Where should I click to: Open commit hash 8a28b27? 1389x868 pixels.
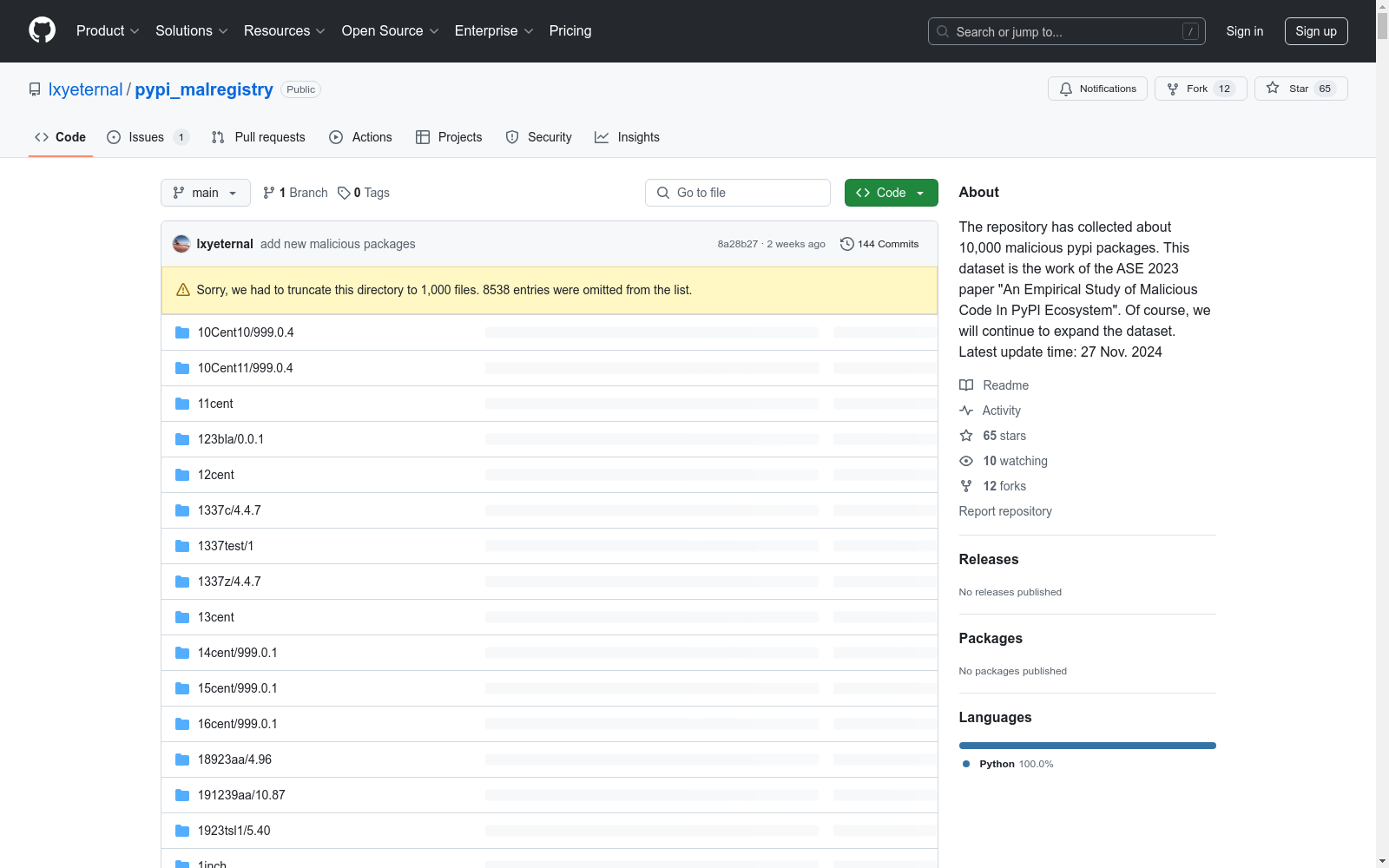[x=738, y=244]
